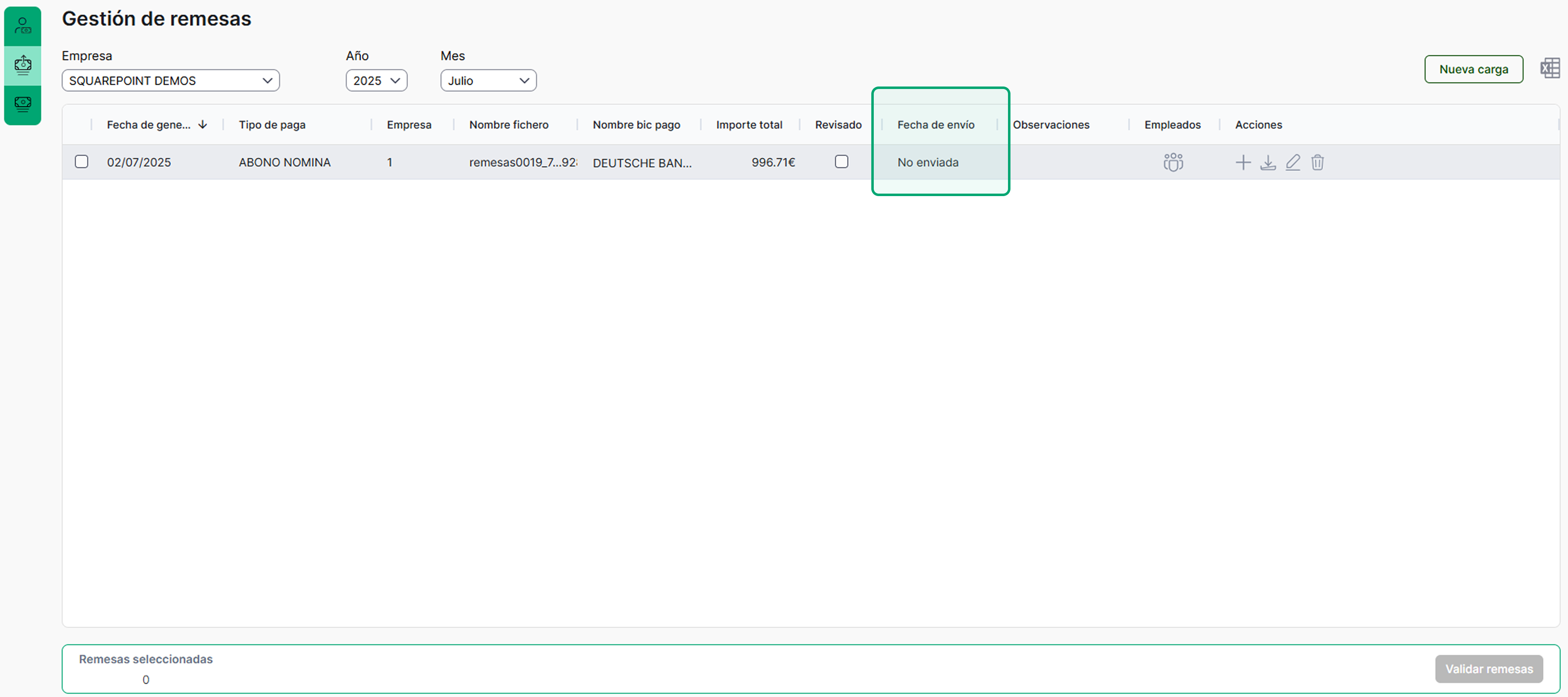Click the Nueva carga button
Image resolution: width=1568 pixels, height=697 pixels.
coord(1473,69)
